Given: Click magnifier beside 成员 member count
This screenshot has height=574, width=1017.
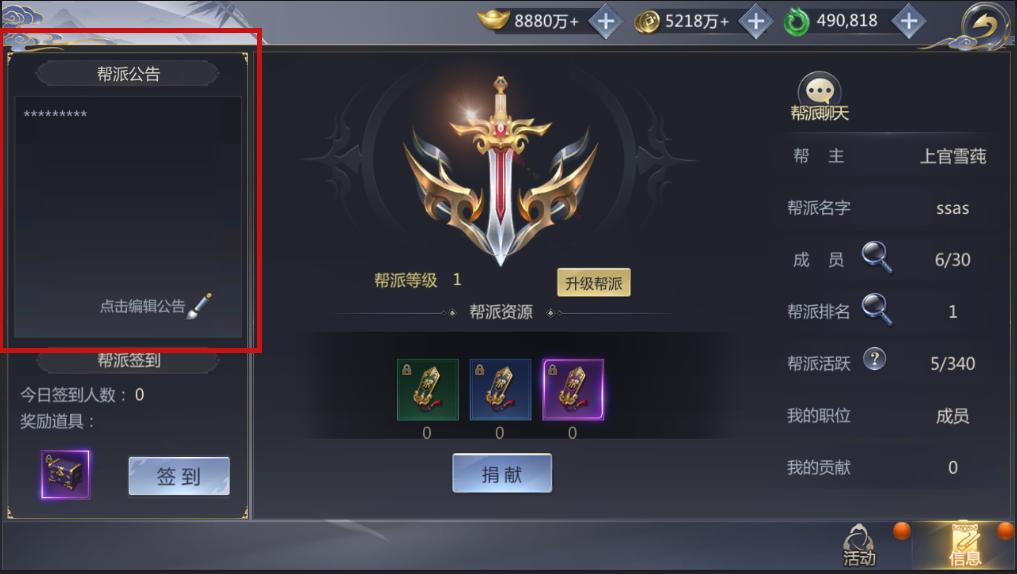Looking at the screenshot, I should pos(876,257).
